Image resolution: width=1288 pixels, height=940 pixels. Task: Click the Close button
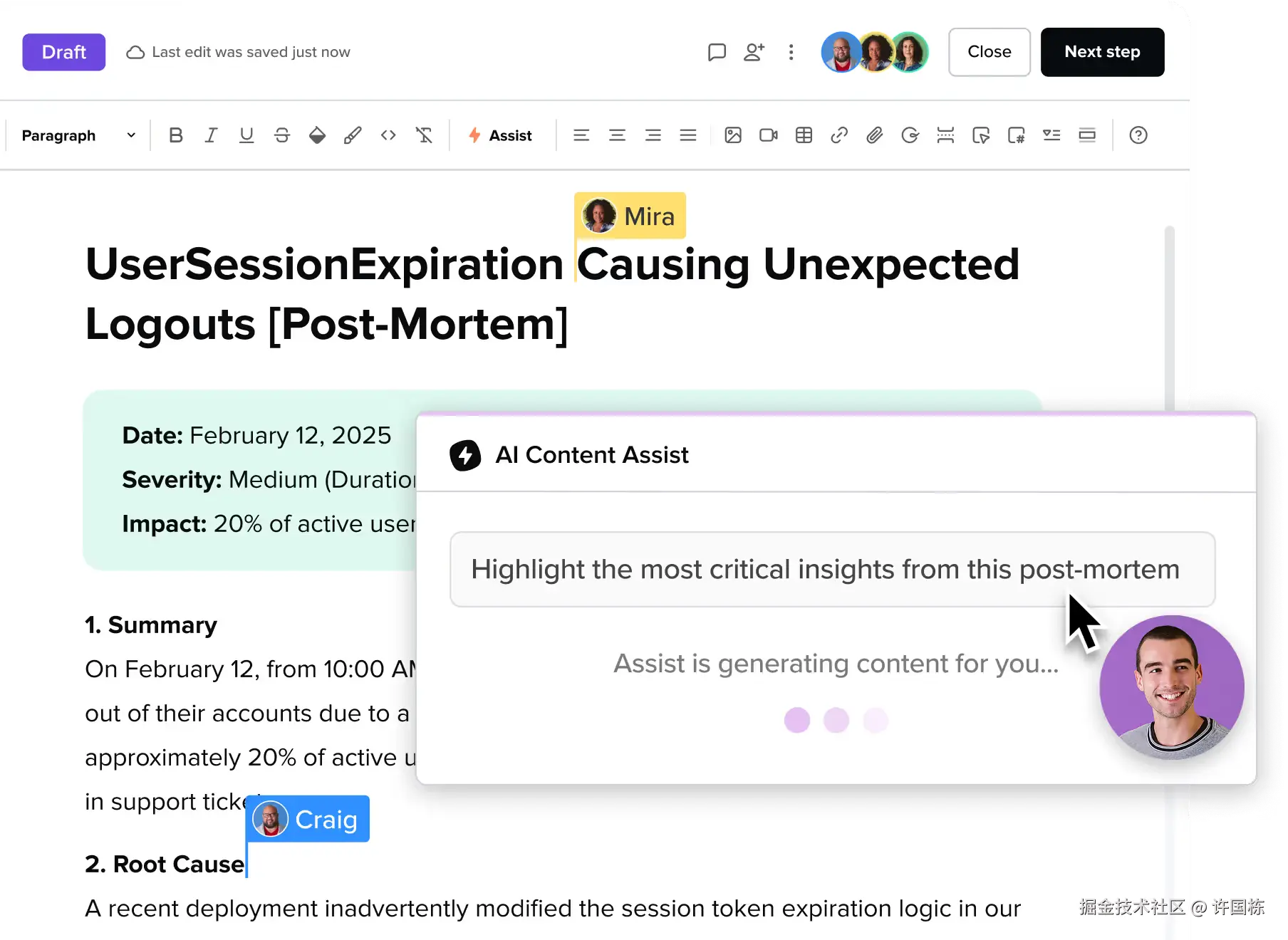coord(989,52)
